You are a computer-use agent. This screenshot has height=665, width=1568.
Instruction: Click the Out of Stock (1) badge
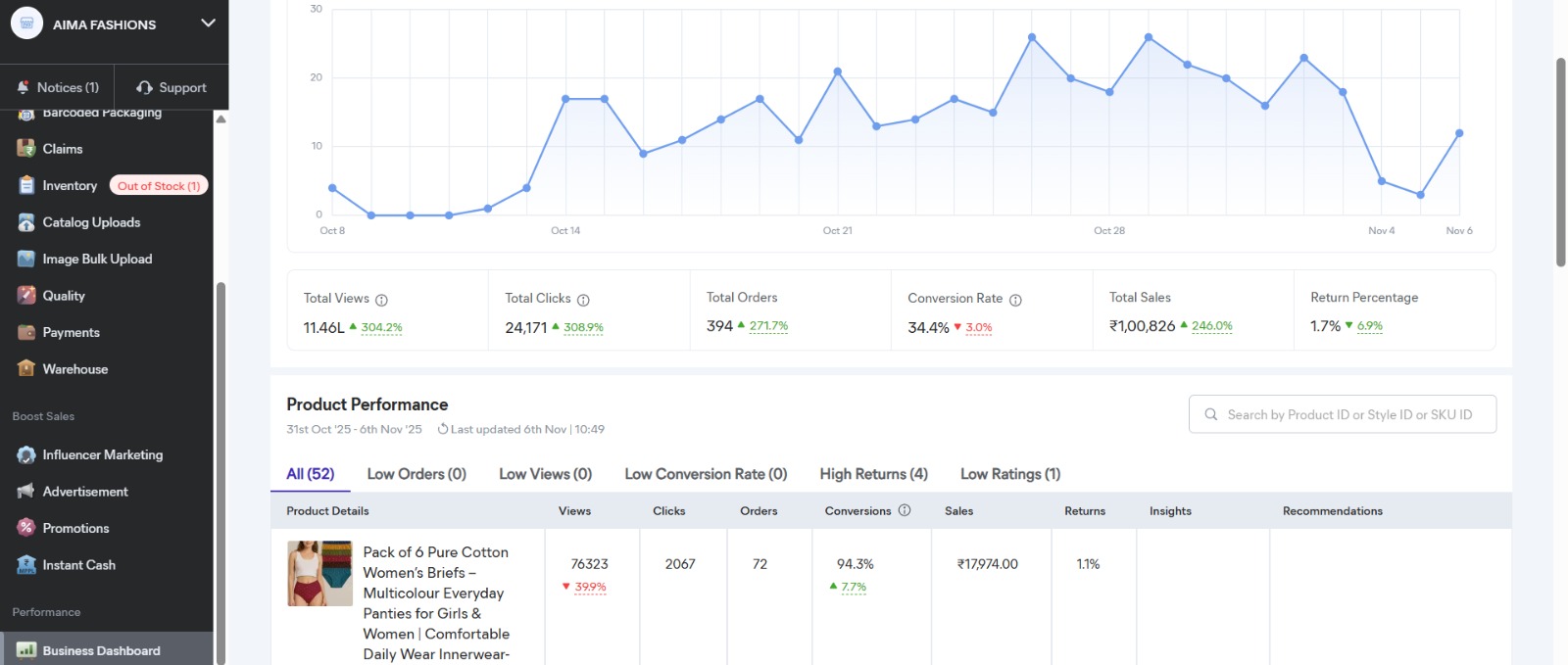tap(159, 186)
